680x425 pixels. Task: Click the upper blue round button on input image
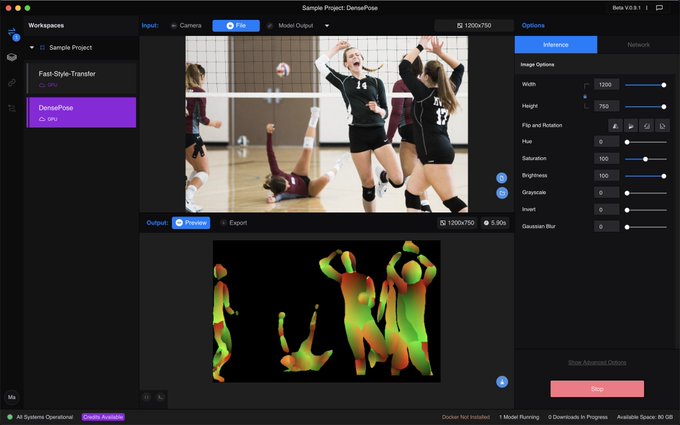[x=502, y=178]
